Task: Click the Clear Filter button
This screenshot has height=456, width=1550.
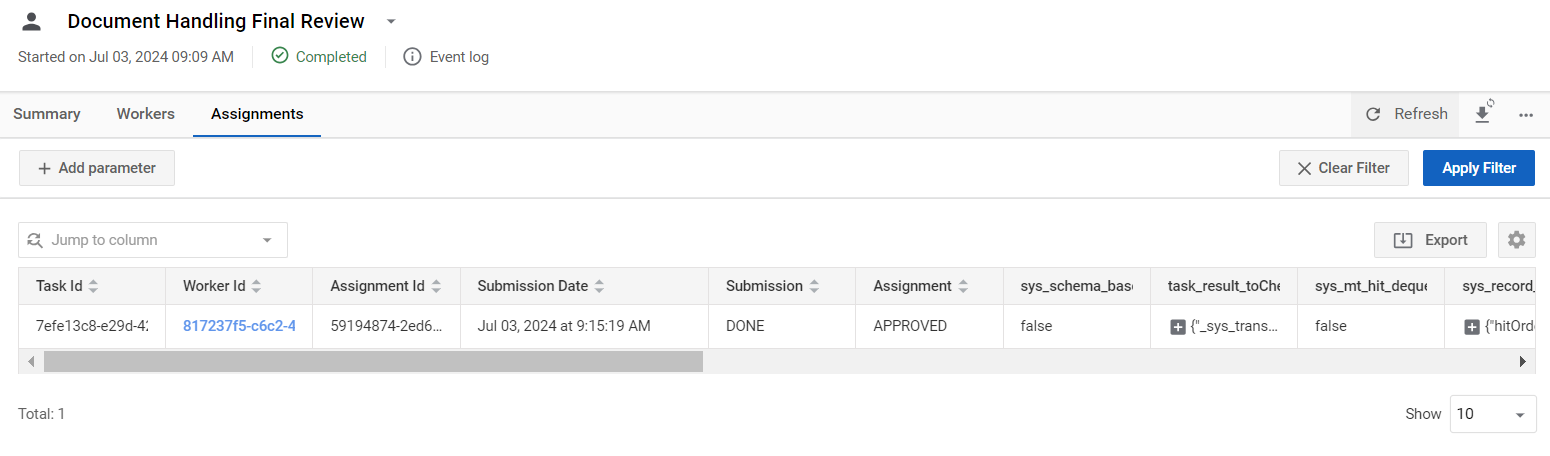Action: click(x=1344, y=168)
